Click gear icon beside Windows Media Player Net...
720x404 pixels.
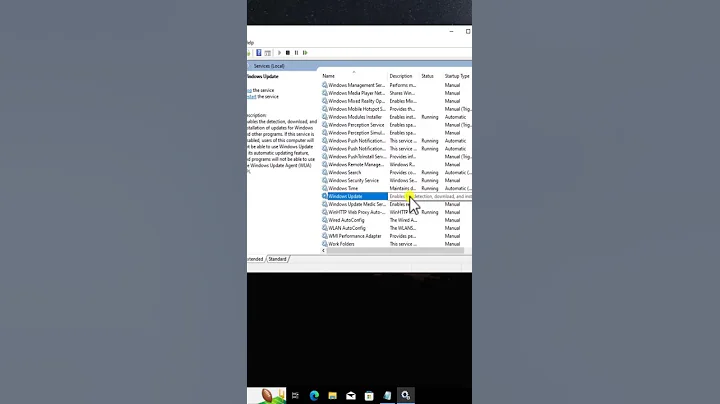point(325,93)
